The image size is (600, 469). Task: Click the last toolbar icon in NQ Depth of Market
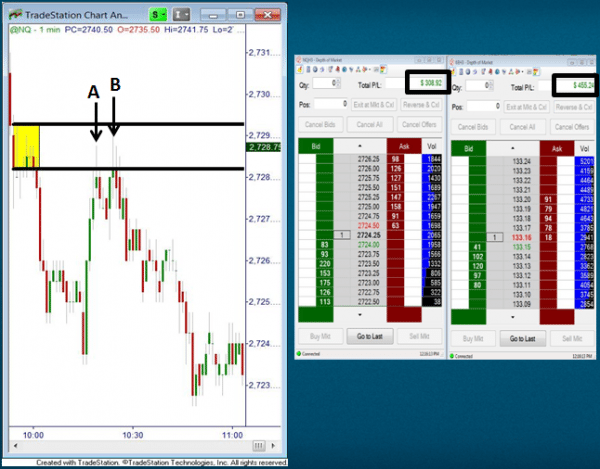point(382,71)
